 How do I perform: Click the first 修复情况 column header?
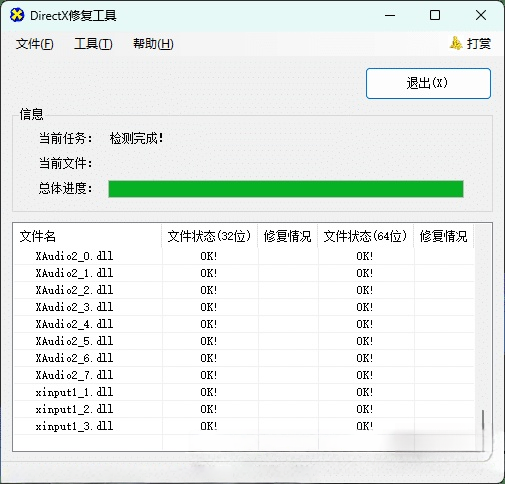[288, 236]
